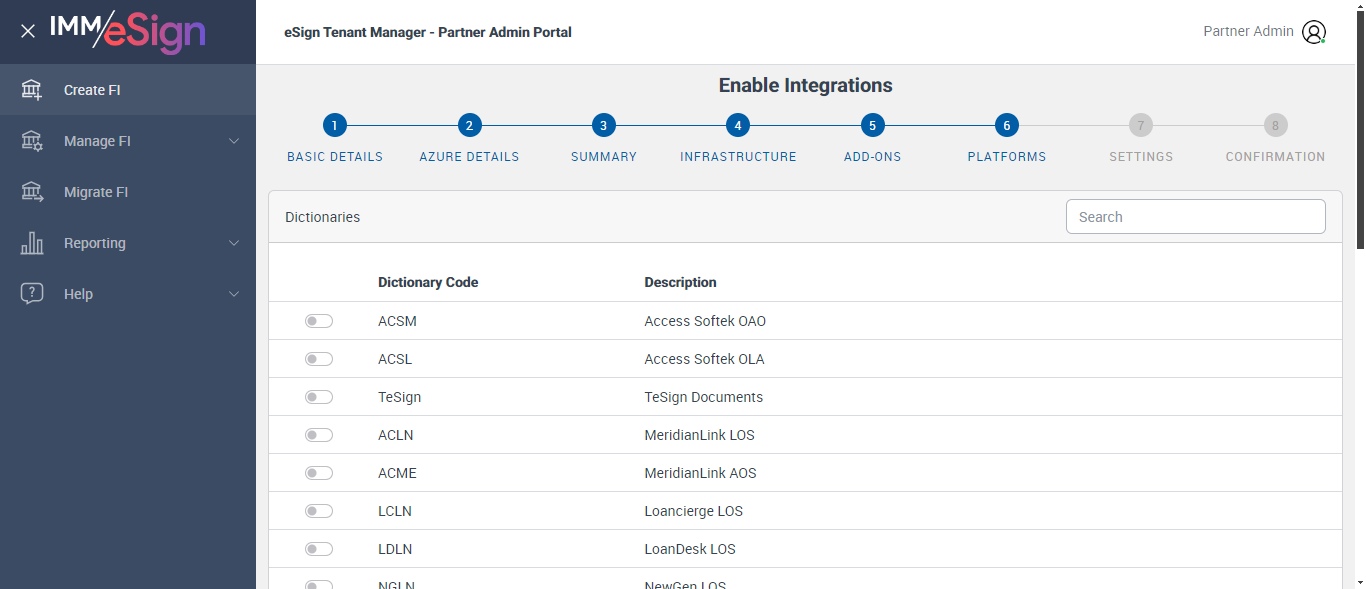Go to step 1 Basic Details

(335, 126)
